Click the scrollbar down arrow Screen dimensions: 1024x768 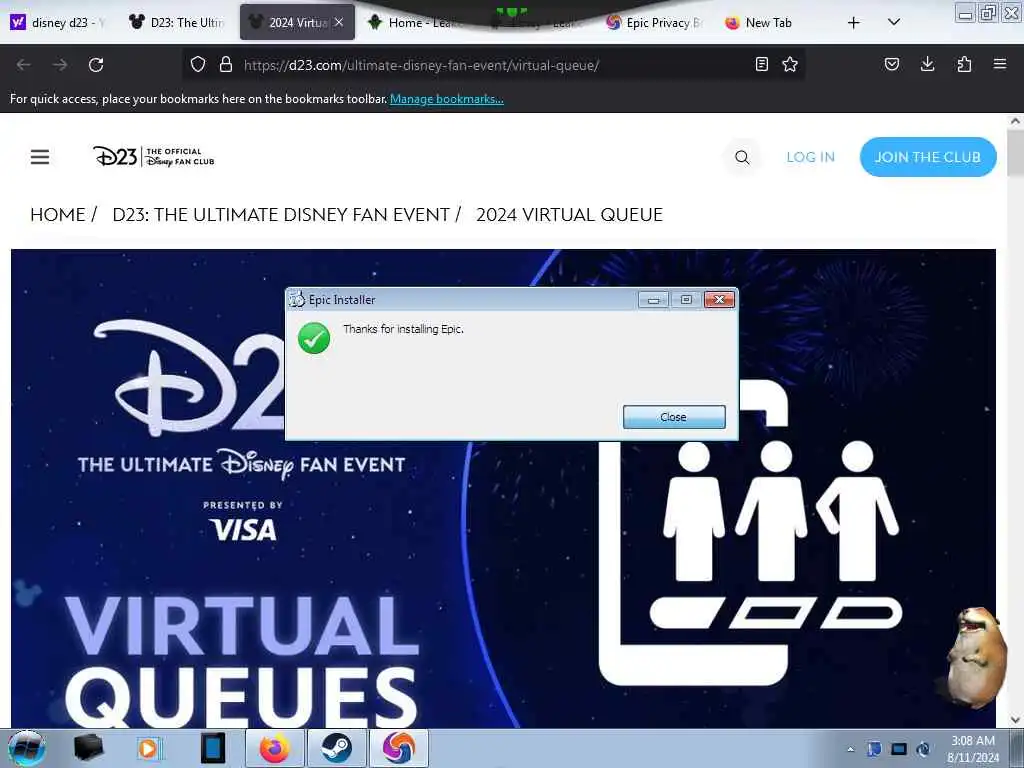[x=1016, y=720]
